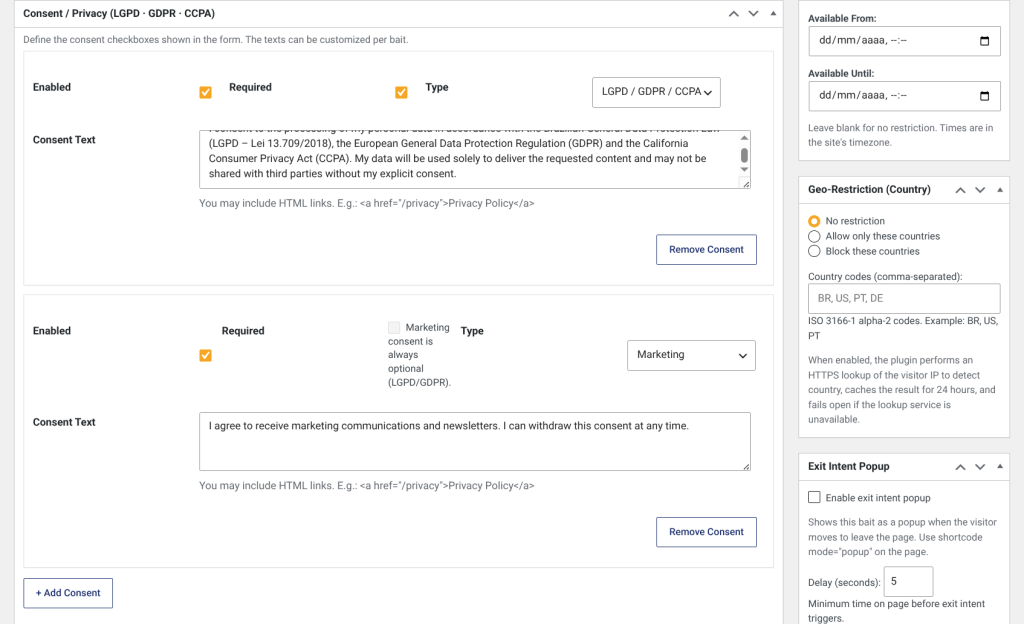Focus the Country codes input field
The height and width of the screenshot is (624, 1024).
904,298
